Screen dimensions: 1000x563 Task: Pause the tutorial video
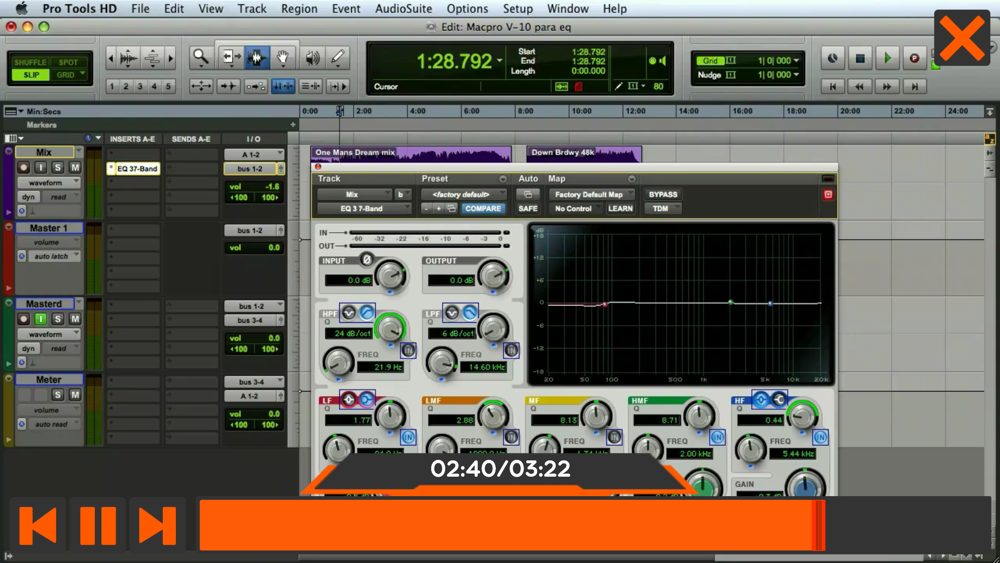pyautogui.click(x=98, y=525)
